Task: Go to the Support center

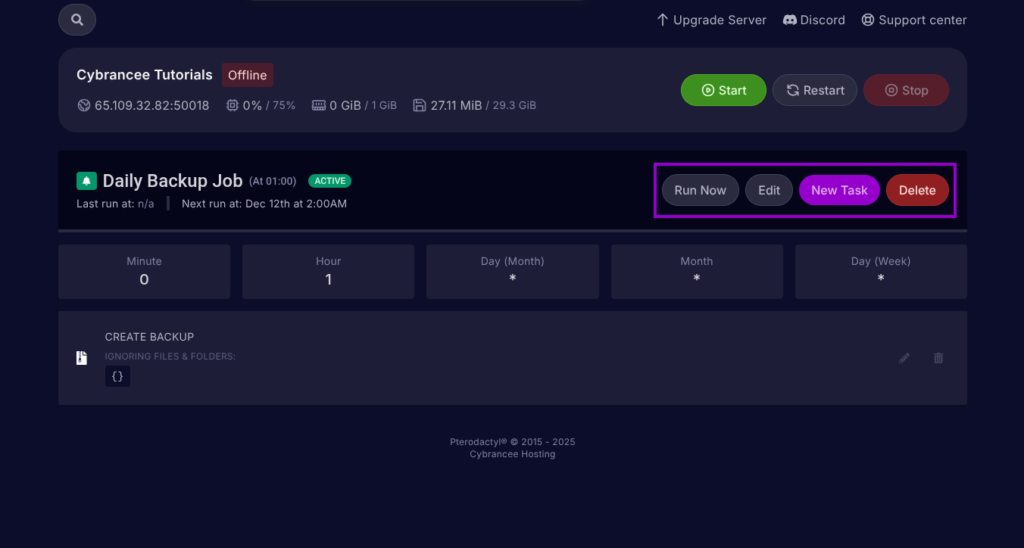Action: [x=914, y=20]
